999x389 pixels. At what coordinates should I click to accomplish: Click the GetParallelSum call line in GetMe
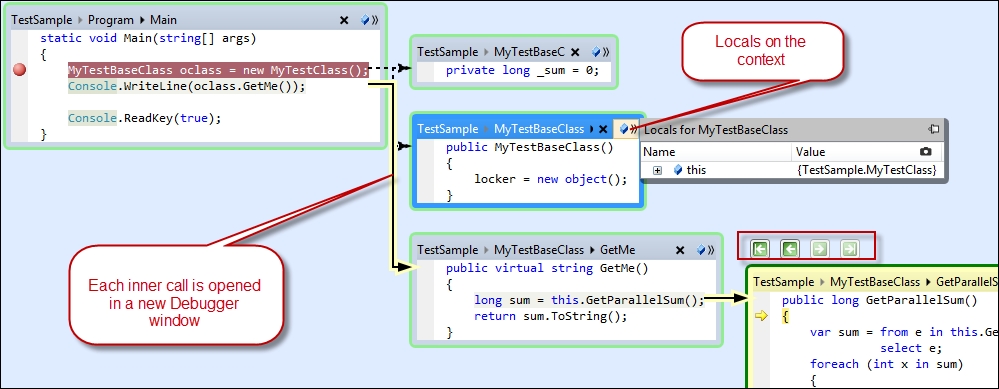click(x=589, y=300)
